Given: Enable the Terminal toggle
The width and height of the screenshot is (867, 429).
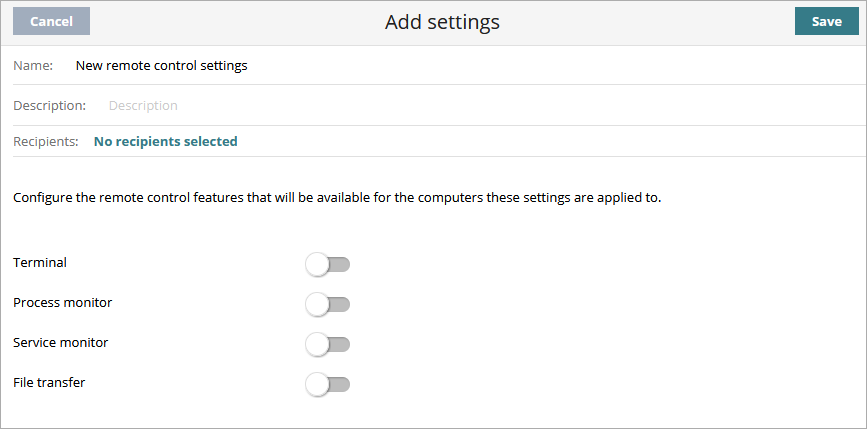Looking at the screenshot, I should 328,264.
